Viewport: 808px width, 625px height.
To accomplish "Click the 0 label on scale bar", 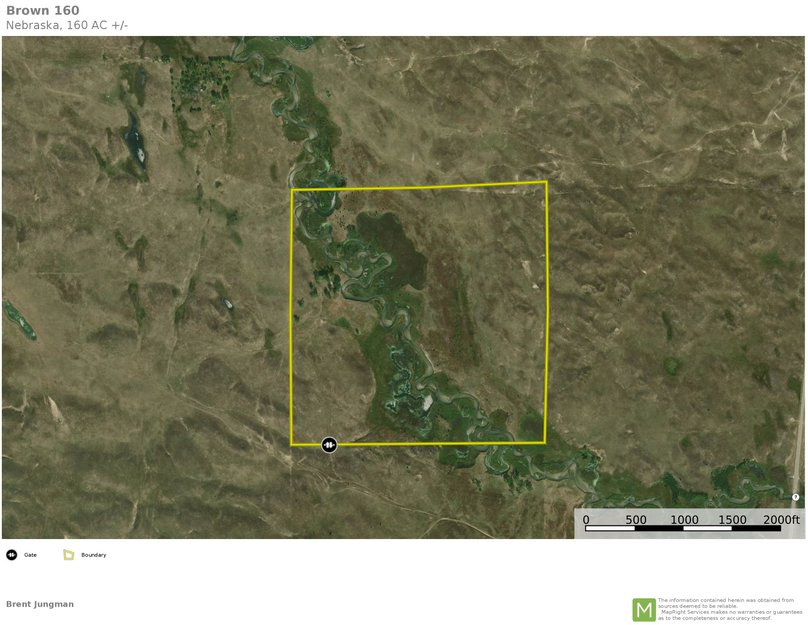I will 586,520.
